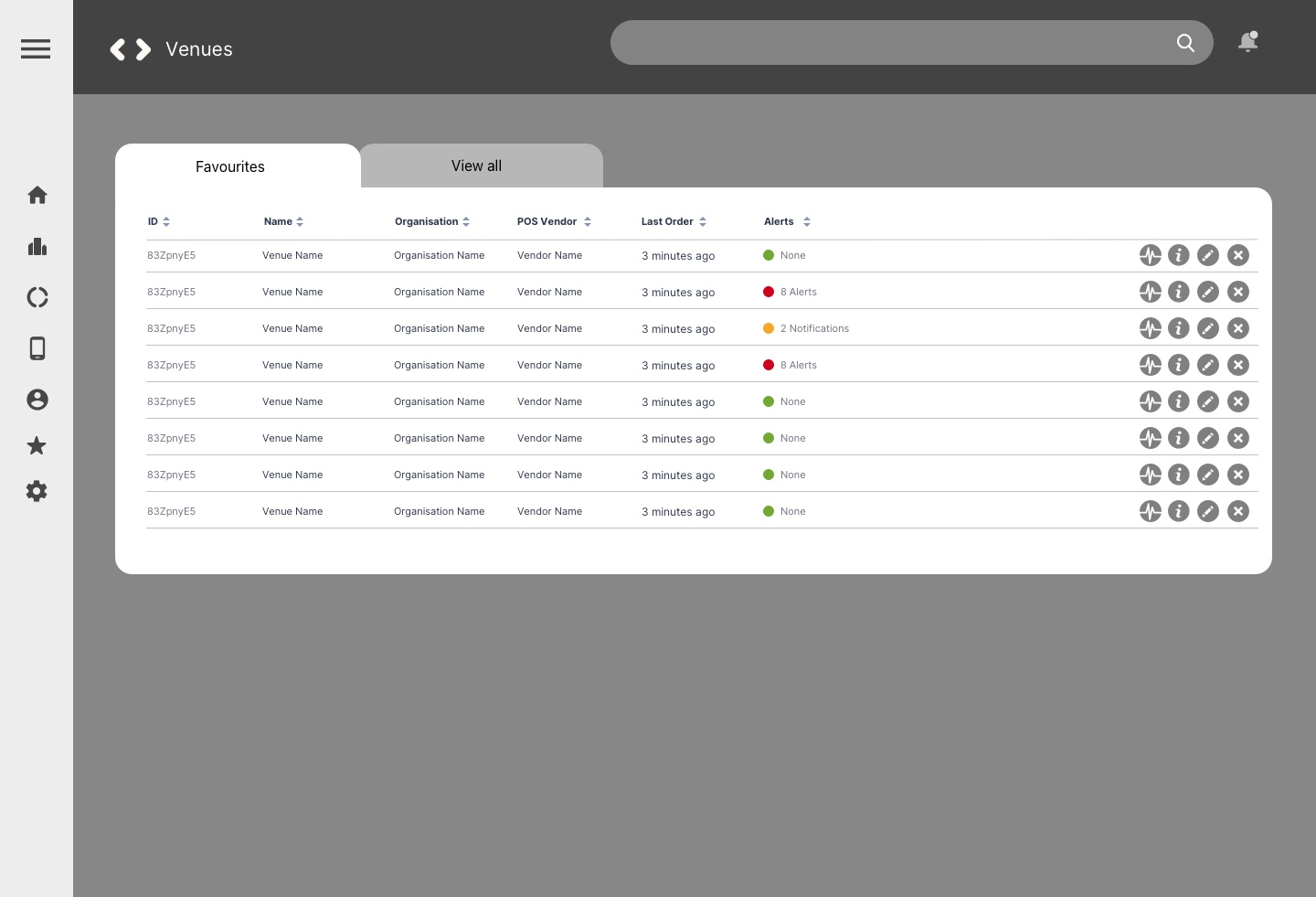
Task: Open the bar chart analytics icon
Action: pos(37,246)
